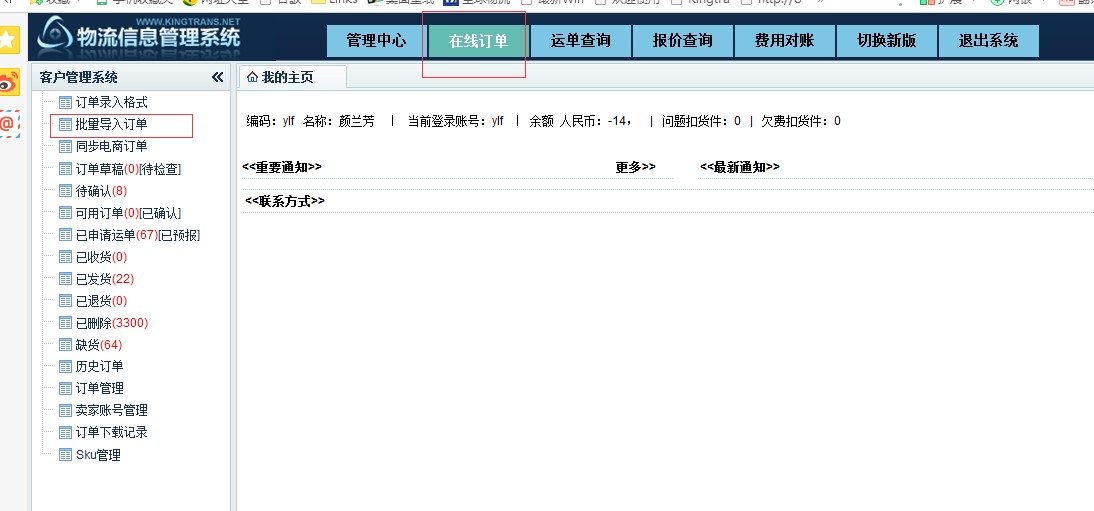Open the 运单查询 page
The height and width of the screenshot is (511, 1094).
coord(580,41)
